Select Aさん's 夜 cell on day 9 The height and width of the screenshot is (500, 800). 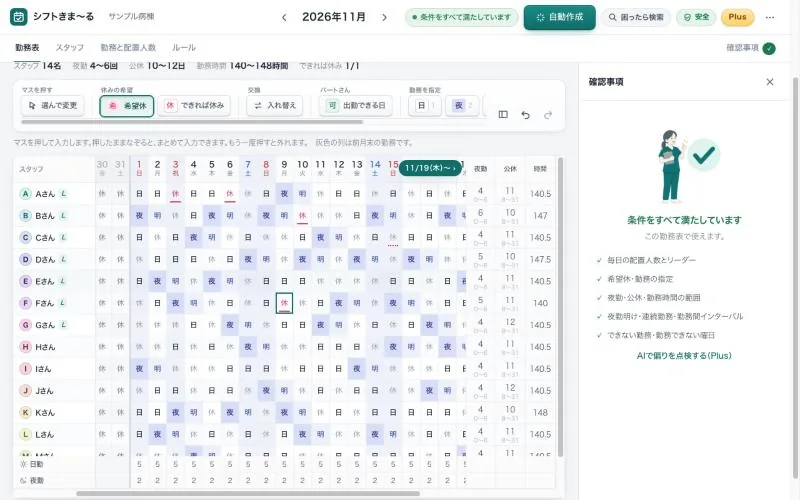(x=284, y=194)
